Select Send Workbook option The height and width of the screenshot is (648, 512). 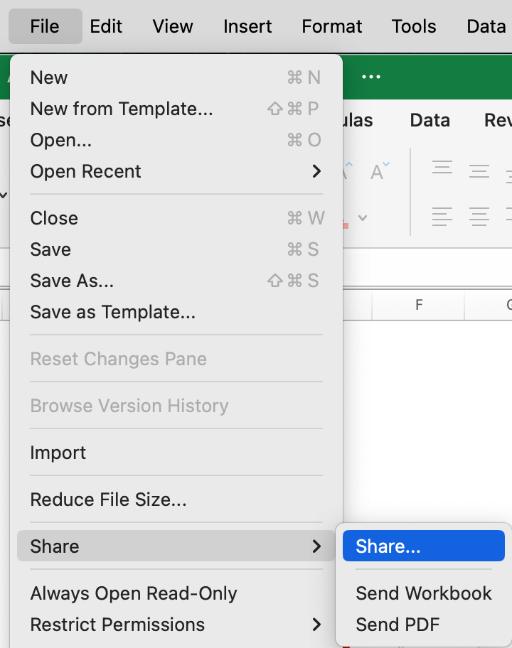pos(424,593)
